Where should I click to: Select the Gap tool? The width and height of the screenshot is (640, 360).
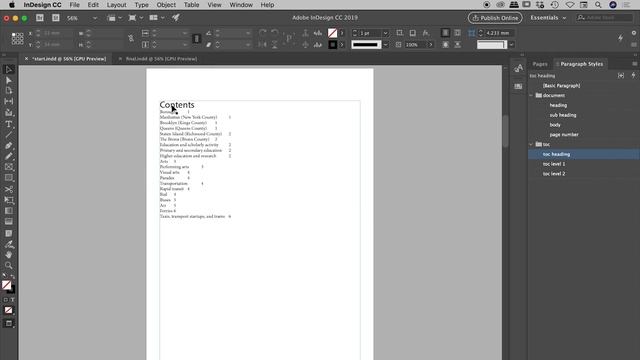pyautogui.click(x=9, y=101)
